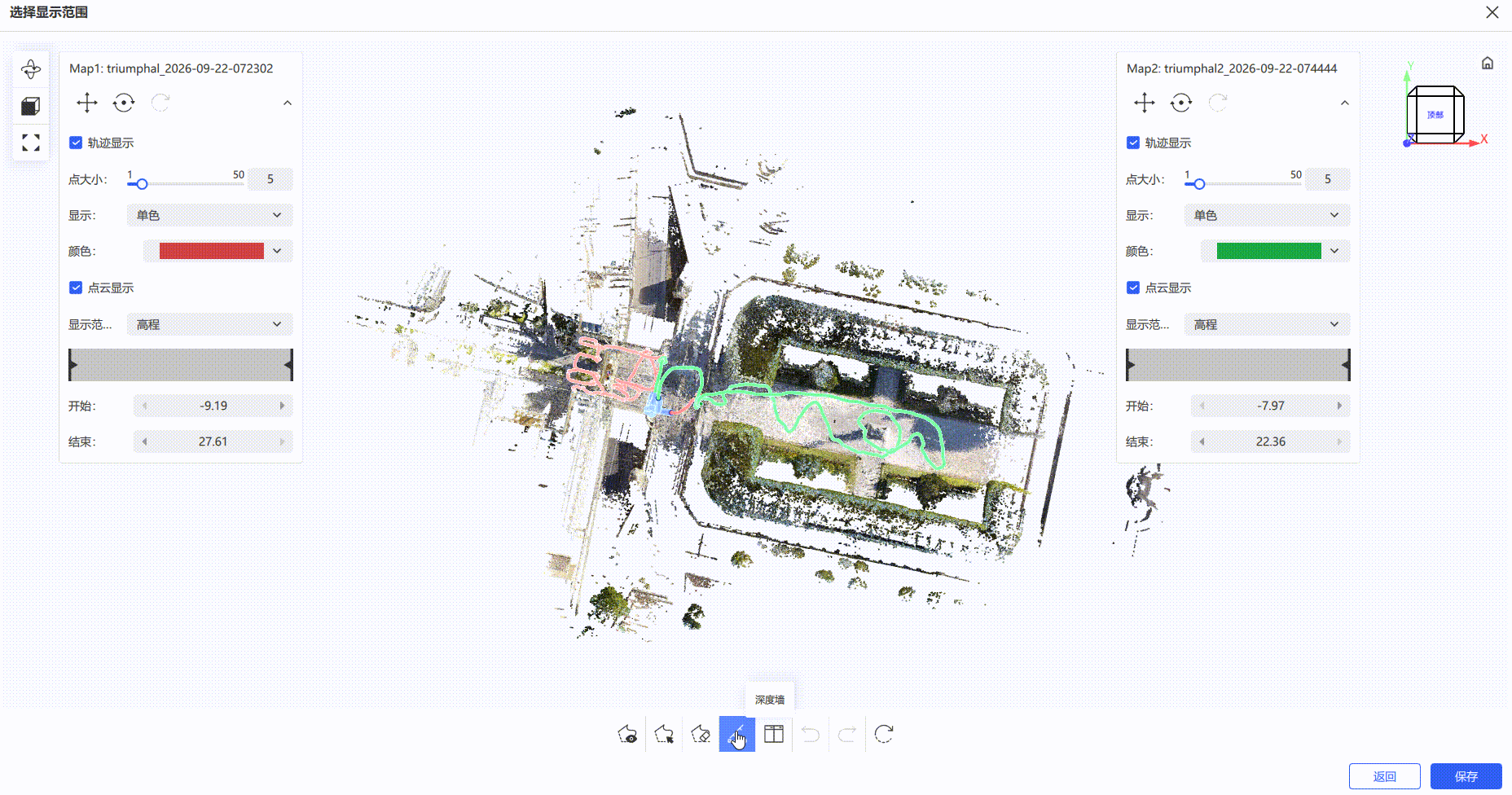Open Map2 显示 dropdown showing 单色

coord(1267,215)
